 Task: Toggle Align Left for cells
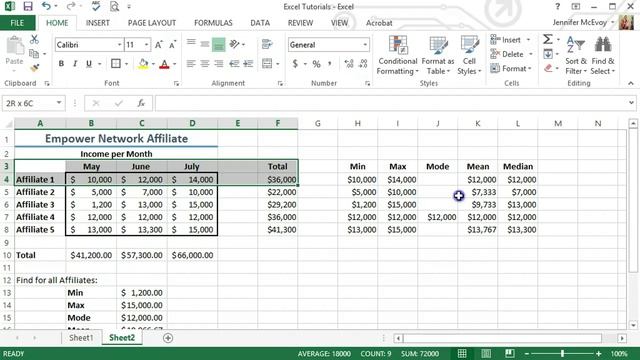point(191,64)
